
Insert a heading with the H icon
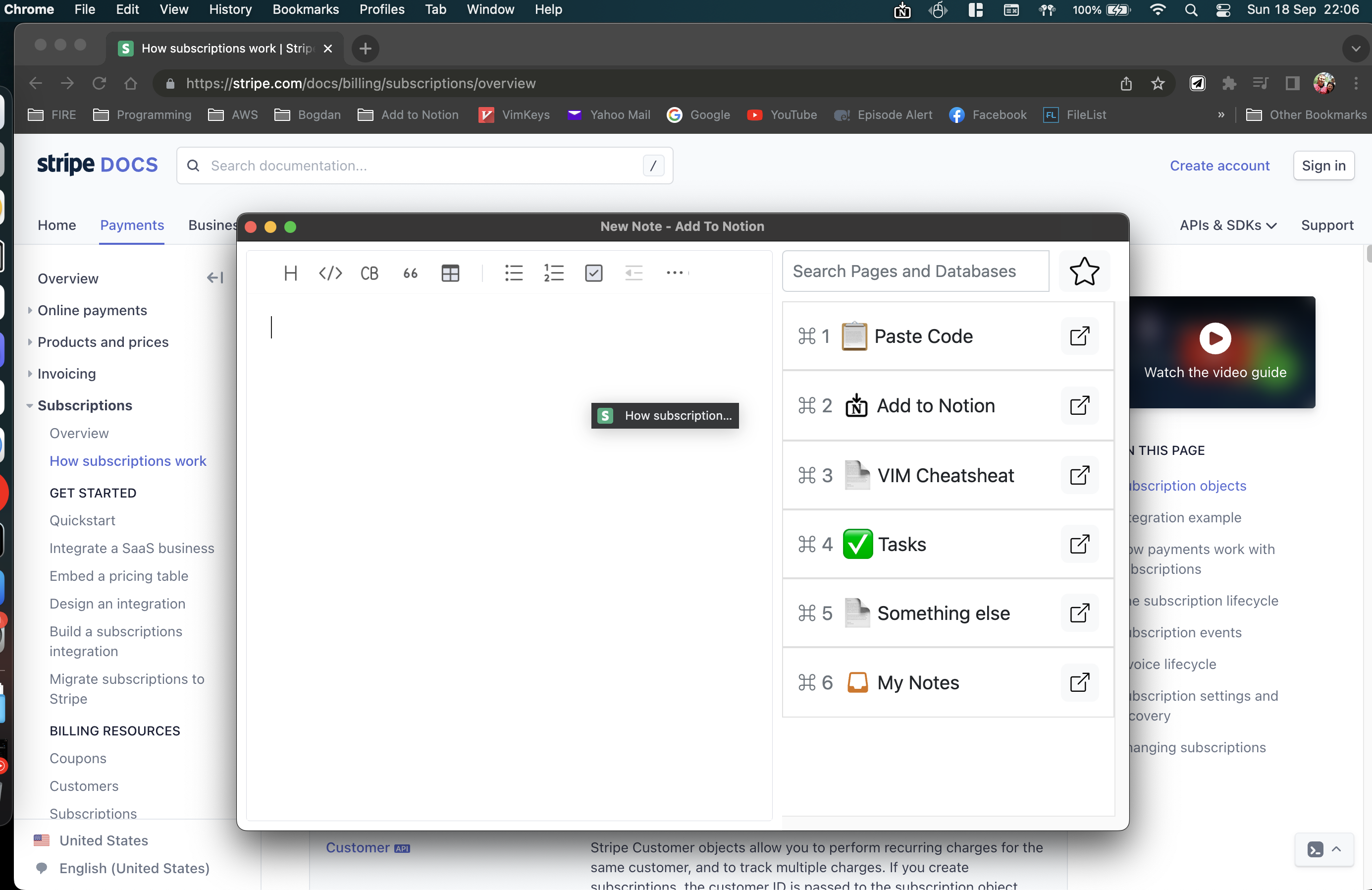[291, 273]
